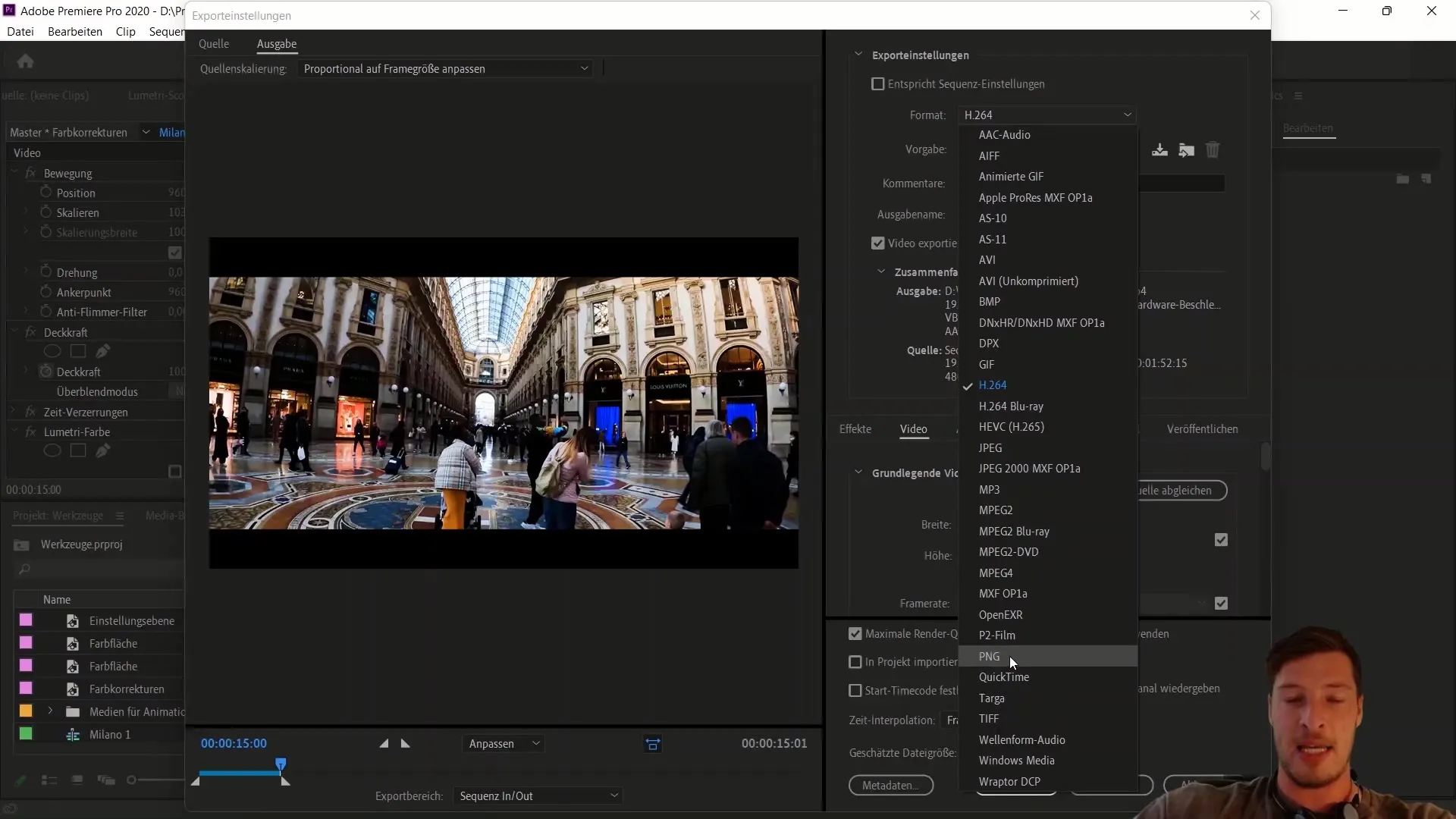Viewport: 1456px width, 819px height.
Task: Choose HEVC (H.265) format
Action: 1048,427
